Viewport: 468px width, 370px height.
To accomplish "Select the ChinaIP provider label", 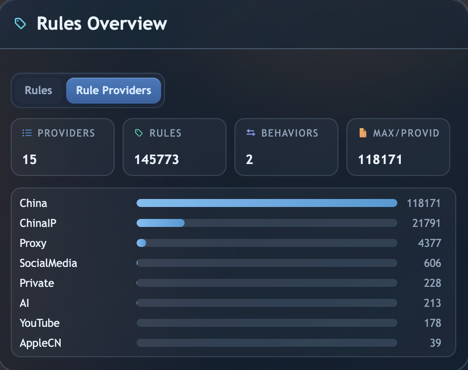I will point(38,223).
